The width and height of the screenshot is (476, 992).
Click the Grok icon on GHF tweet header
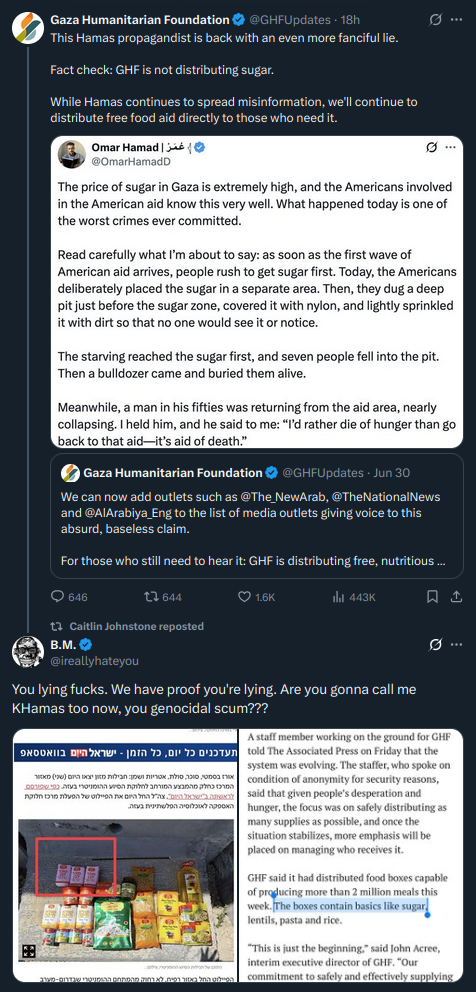tap(435, 20)
